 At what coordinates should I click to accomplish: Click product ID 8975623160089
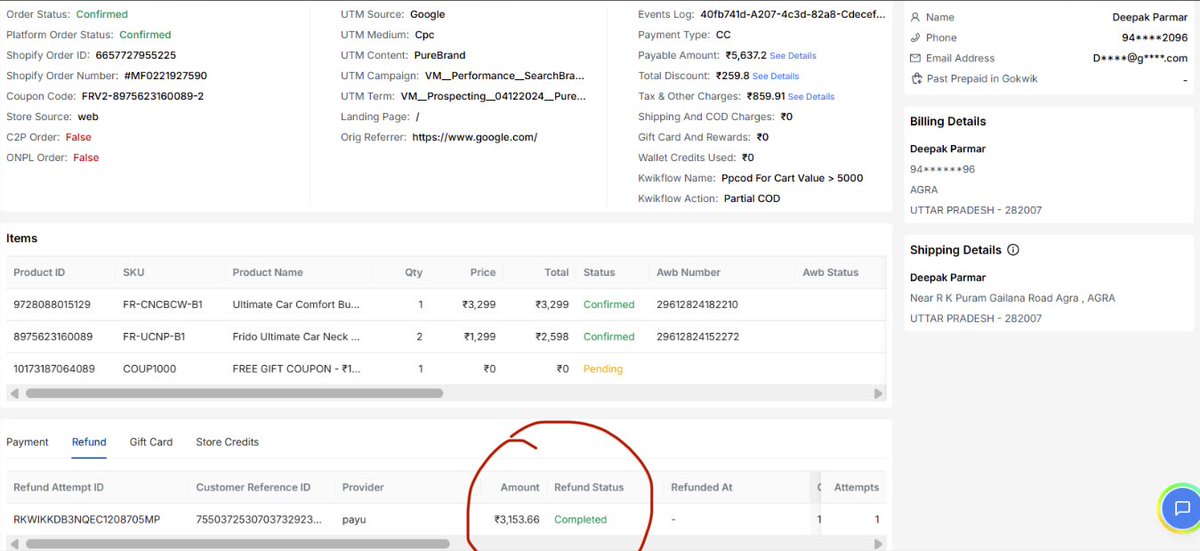pos(51,337)
